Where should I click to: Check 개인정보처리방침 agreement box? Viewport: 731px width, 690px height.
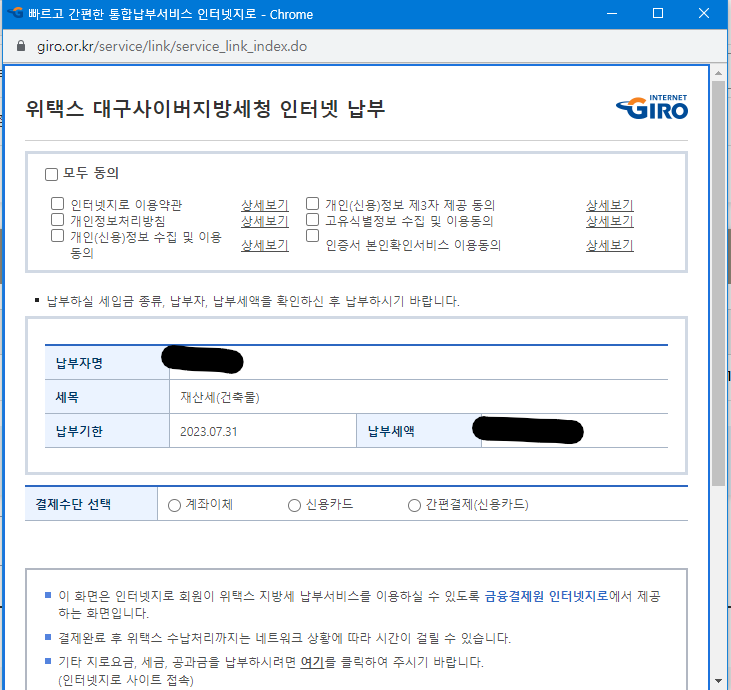[57, 220]
